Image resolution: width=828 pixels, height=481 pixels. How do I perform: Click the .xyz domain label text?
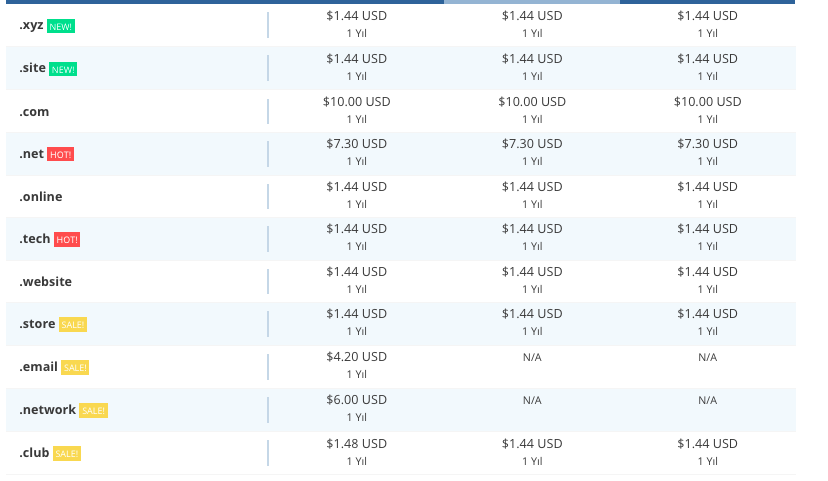pos(31,25)
